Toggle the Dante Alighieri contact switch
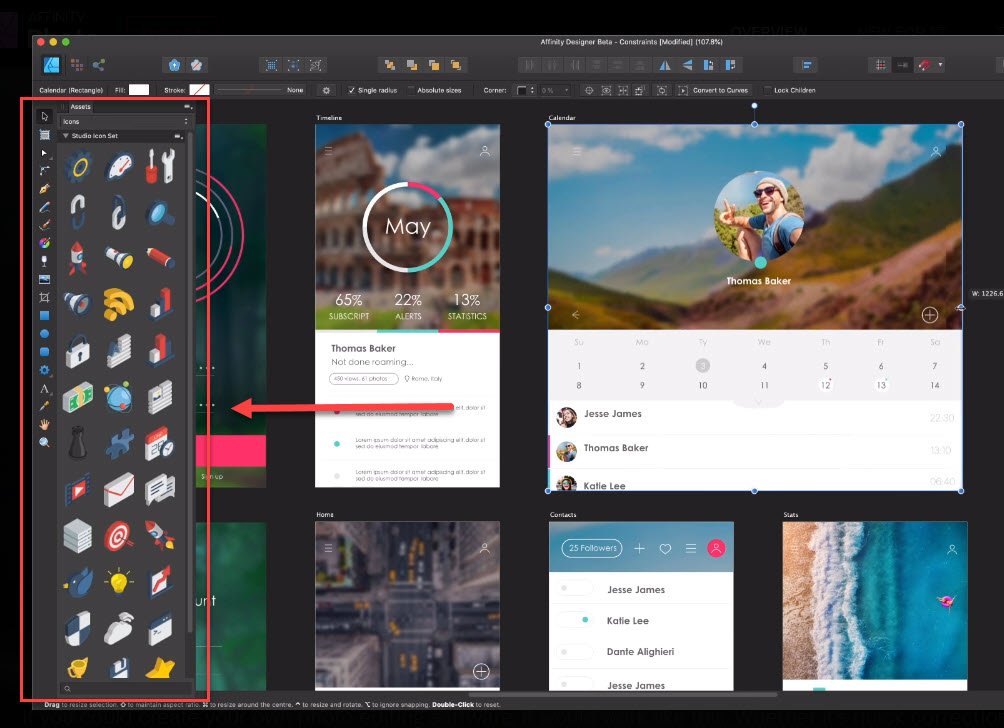1004x728 pixels. (x=575, y=651)
